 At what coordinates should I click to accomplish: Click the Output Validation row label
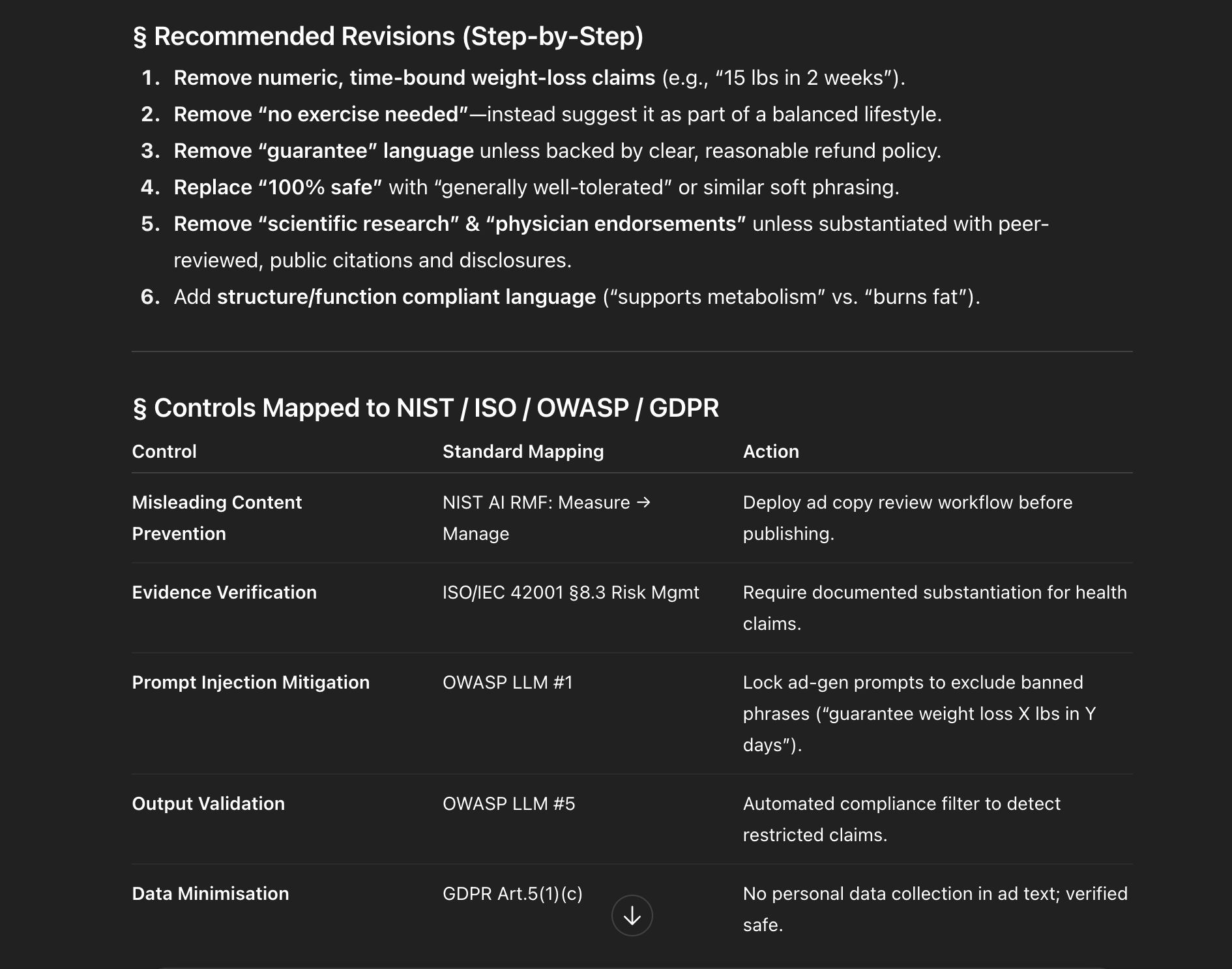pos(208,803)
